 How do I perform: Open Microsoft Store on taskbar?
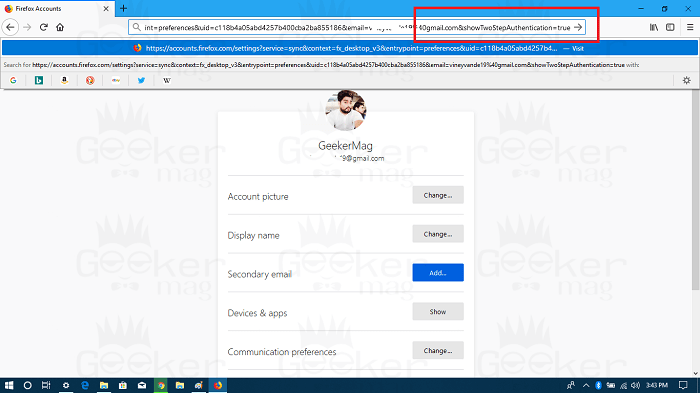point(123,385)
